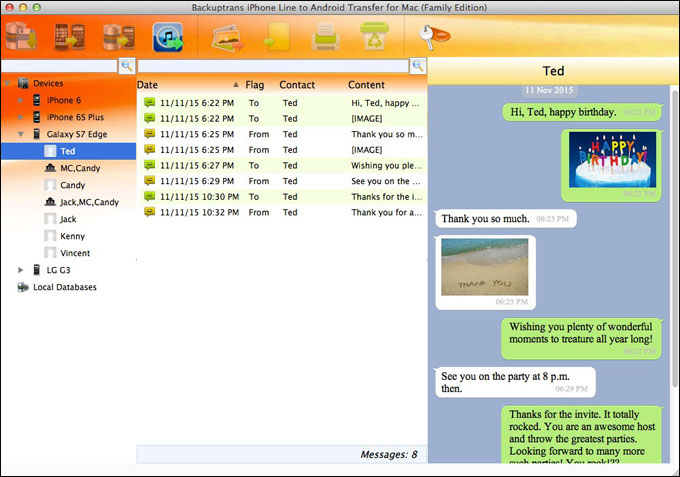This screenshot has width=680, height=477.
Task: Click the message list search magnifier button
Action: (x=418, y=65)
